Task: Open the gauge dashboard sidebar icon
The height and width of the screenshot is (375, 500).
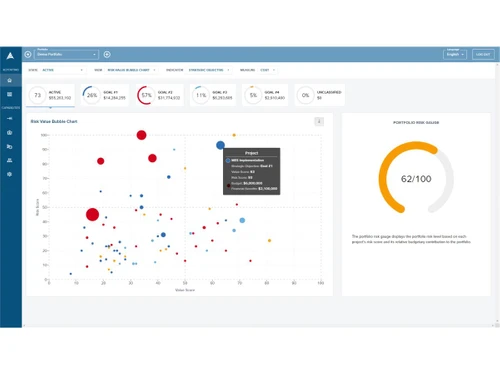Action: coord(10,132)
